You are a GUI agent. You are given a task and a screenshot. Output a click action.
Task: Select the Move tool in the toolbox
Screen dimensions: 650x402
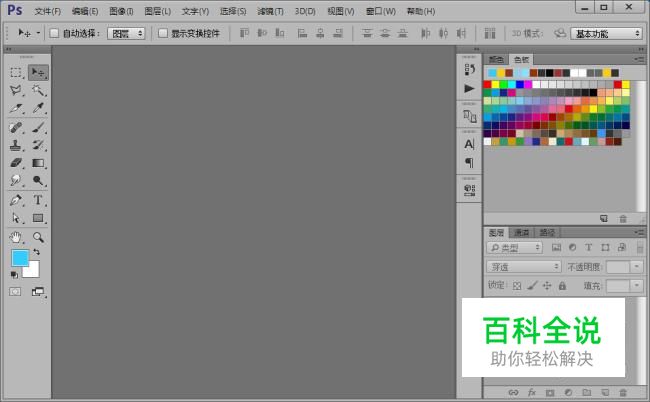click(x=39, y=73)
